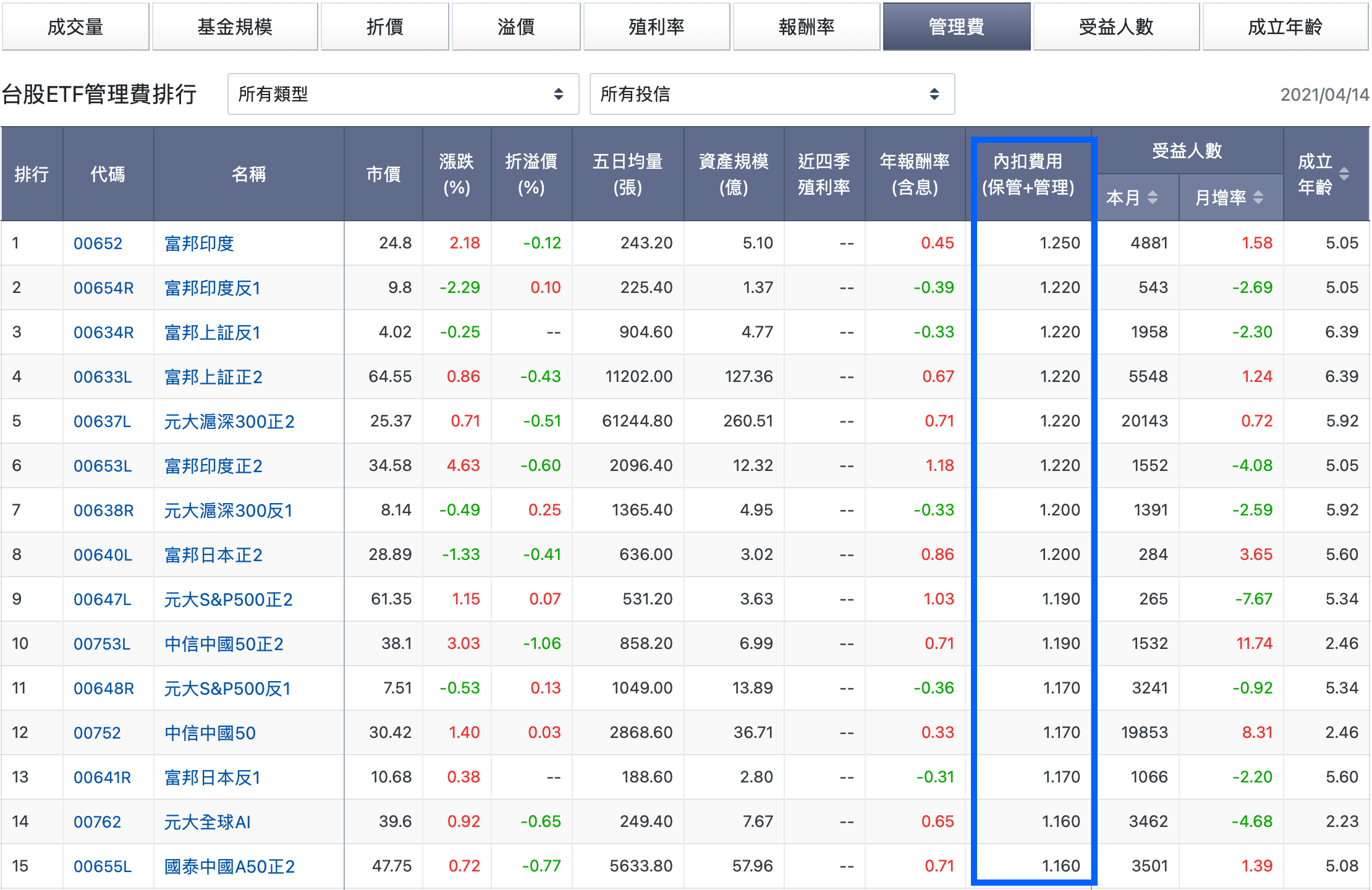Viewport: 1372px width, 890px height.
Task: Select the 折價 tab
Action: [384, 27]
